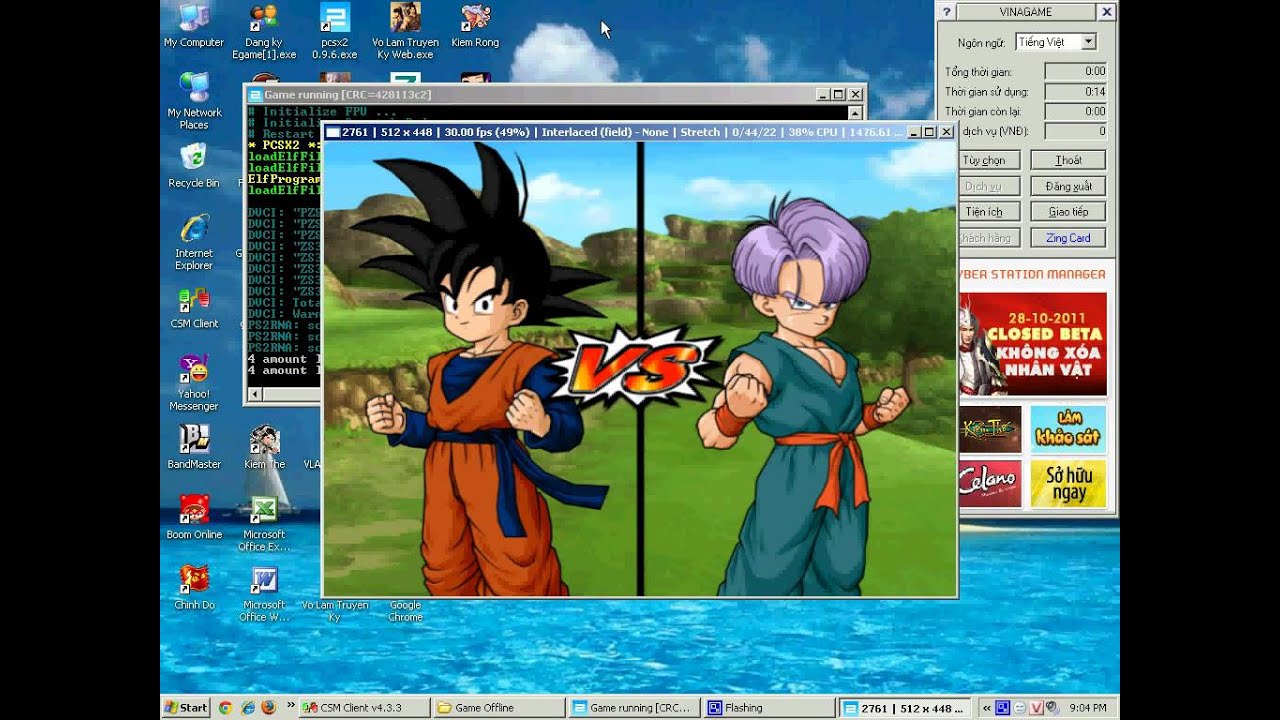Screen dimensions: 1280x720
Task: Launch Chrome from the quick launch bar
Action: coord(225,707)
